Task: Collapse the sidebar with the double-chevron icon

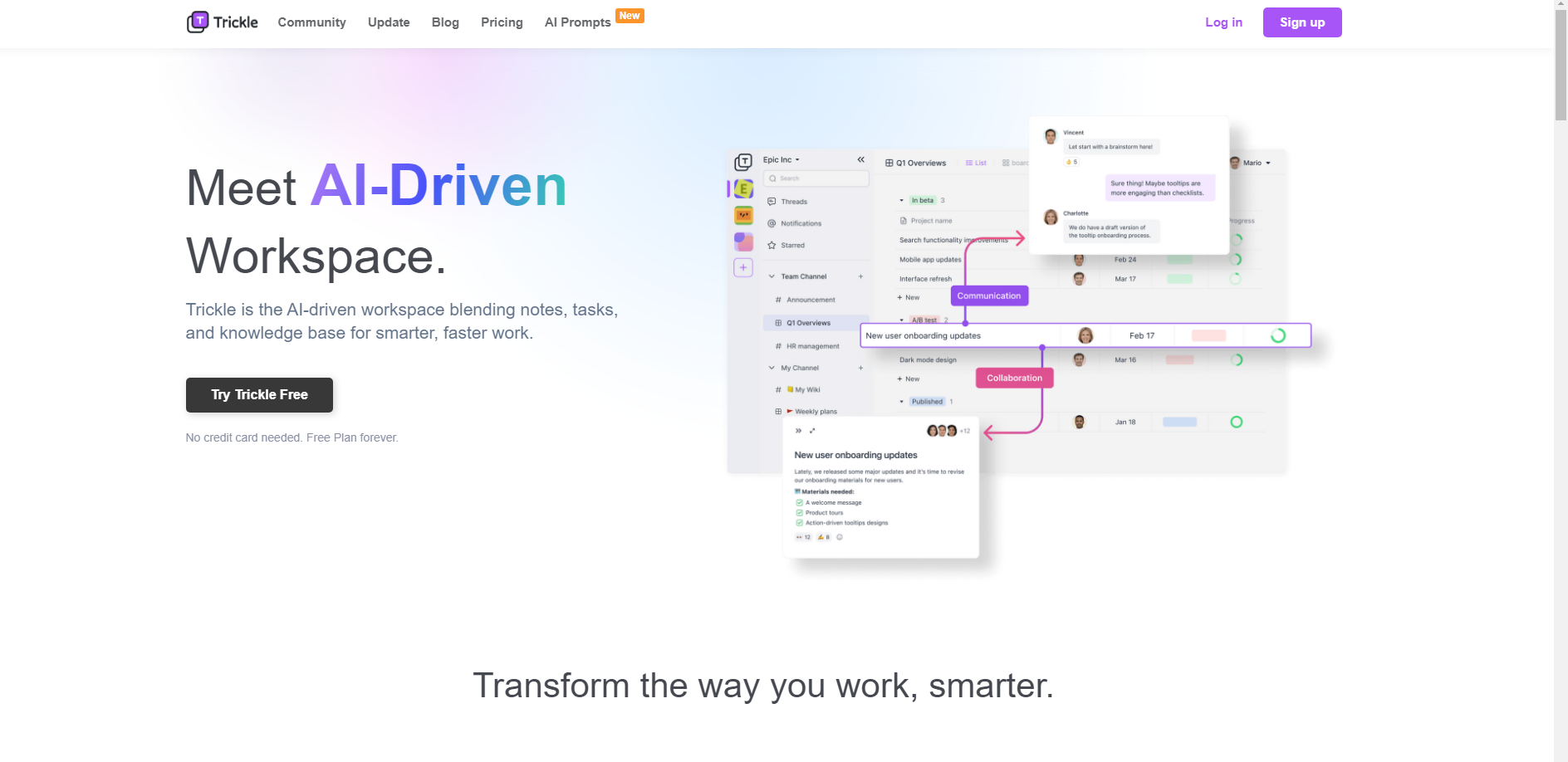Action: tap(861, 159)
